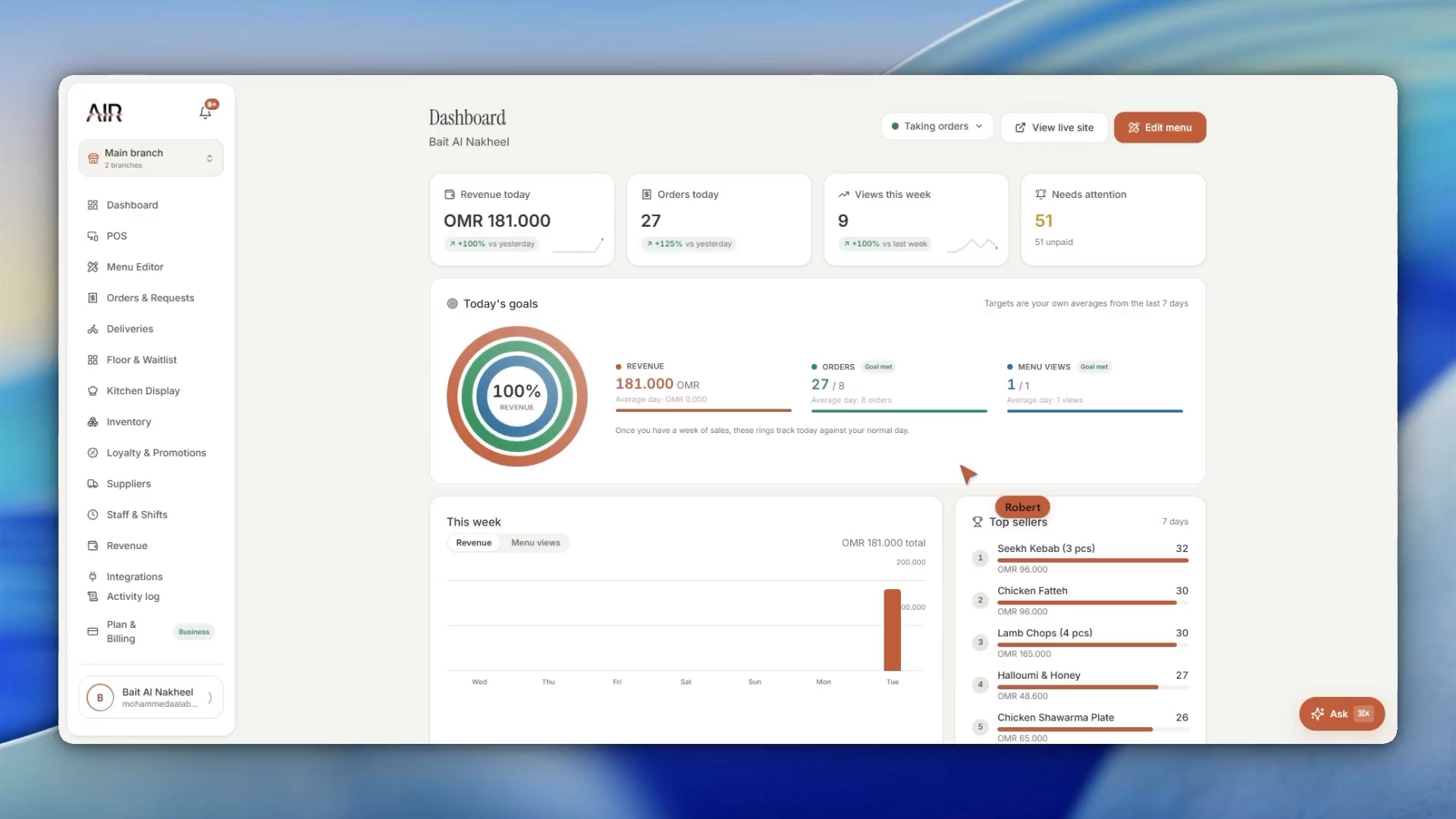Click the OMR 181.000 total label
Viewport: 1456px width, 819px height.
883,543
